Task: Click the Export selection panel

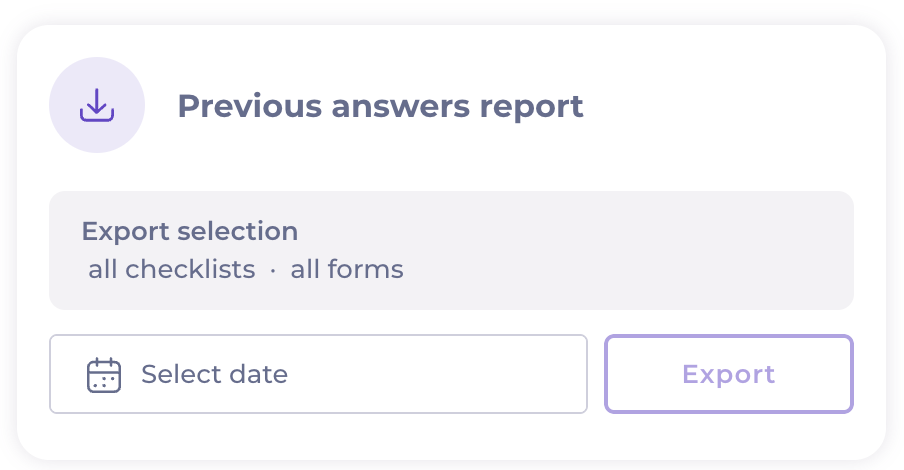Action: (451, 250)
